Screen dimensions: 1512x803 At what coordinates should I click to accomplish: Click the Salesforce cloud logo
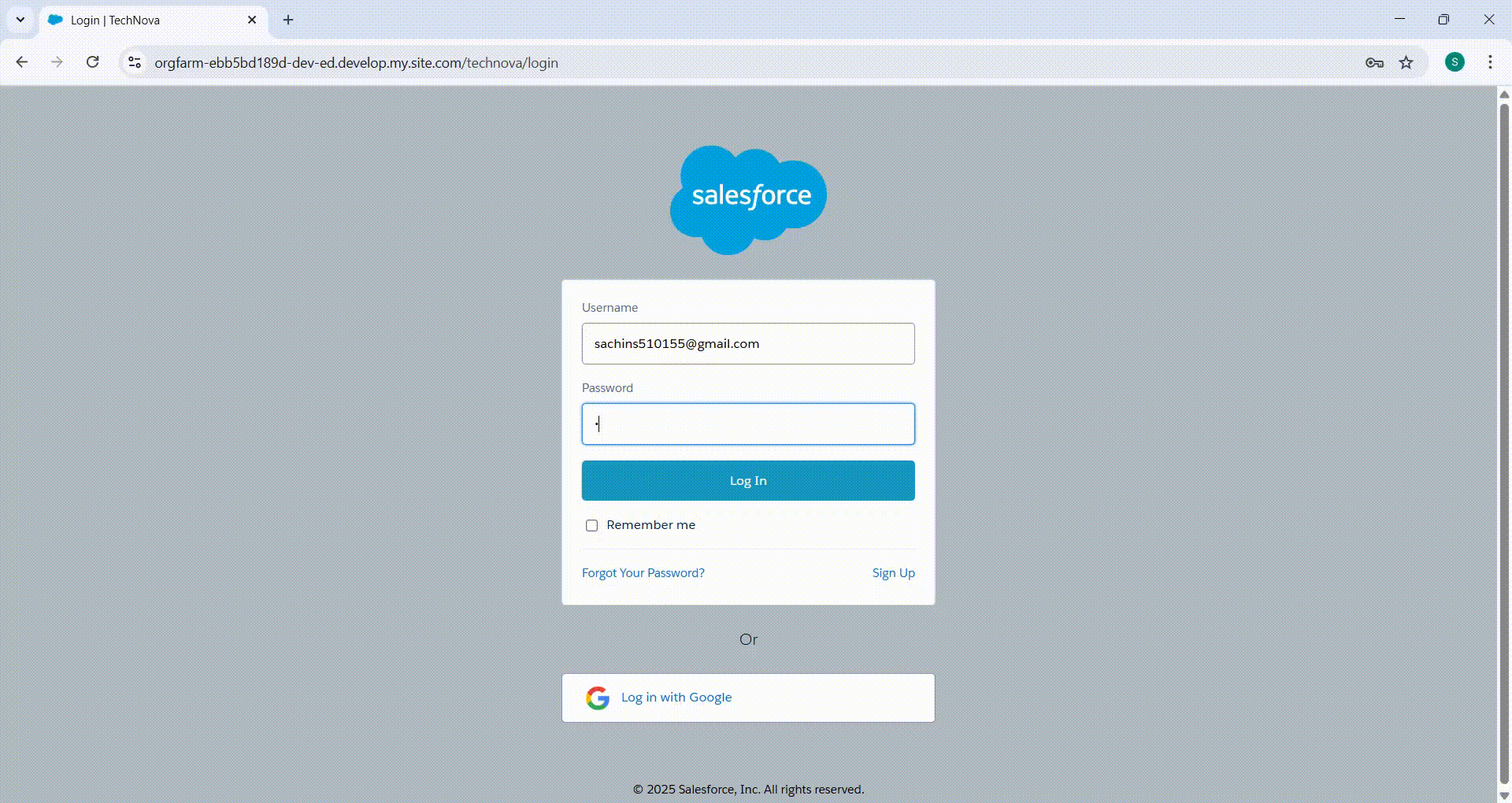pos(748,199)
